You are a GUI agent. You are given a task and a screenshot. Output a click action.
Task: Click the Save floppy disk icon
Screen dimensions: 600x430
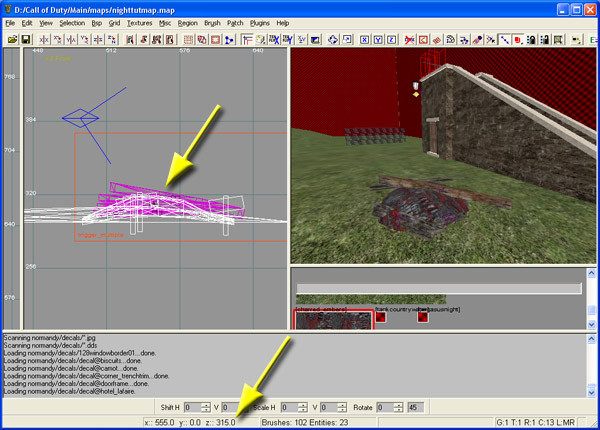point(26,39)
